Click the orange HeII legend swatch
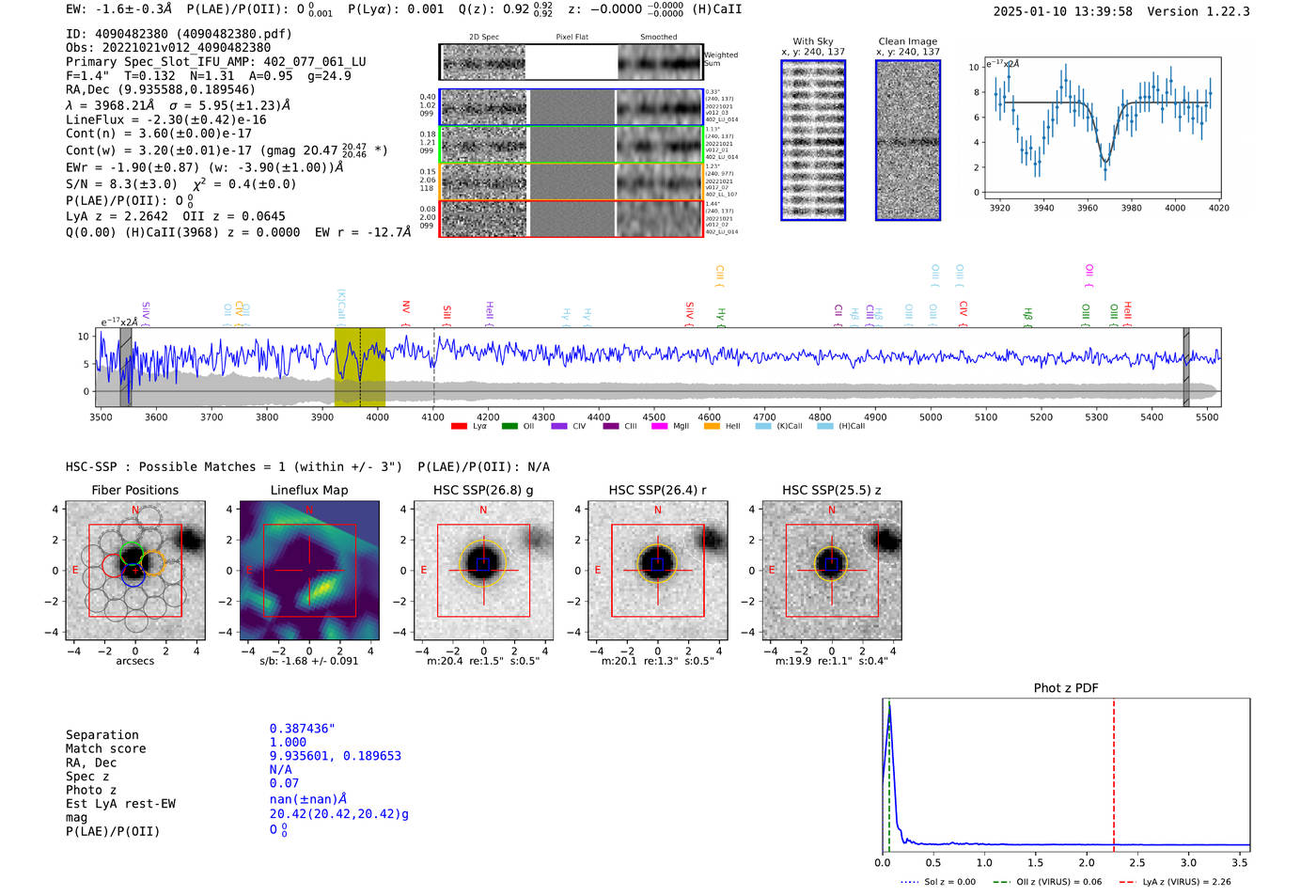1316x896 pixels. (x=712, y=427)
